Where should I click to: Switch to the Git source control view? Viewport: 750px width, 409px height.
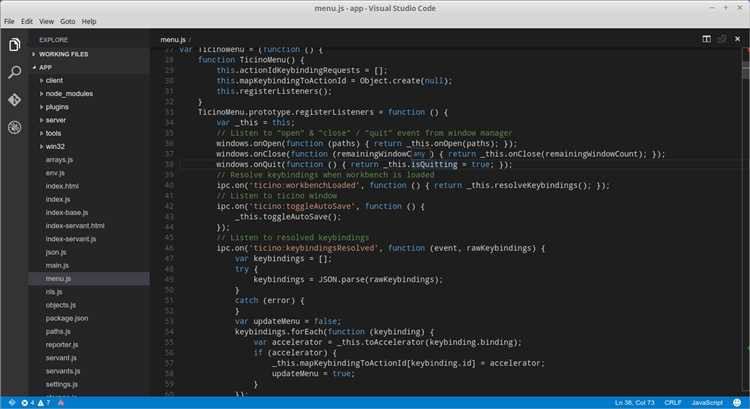coord(14,100)
